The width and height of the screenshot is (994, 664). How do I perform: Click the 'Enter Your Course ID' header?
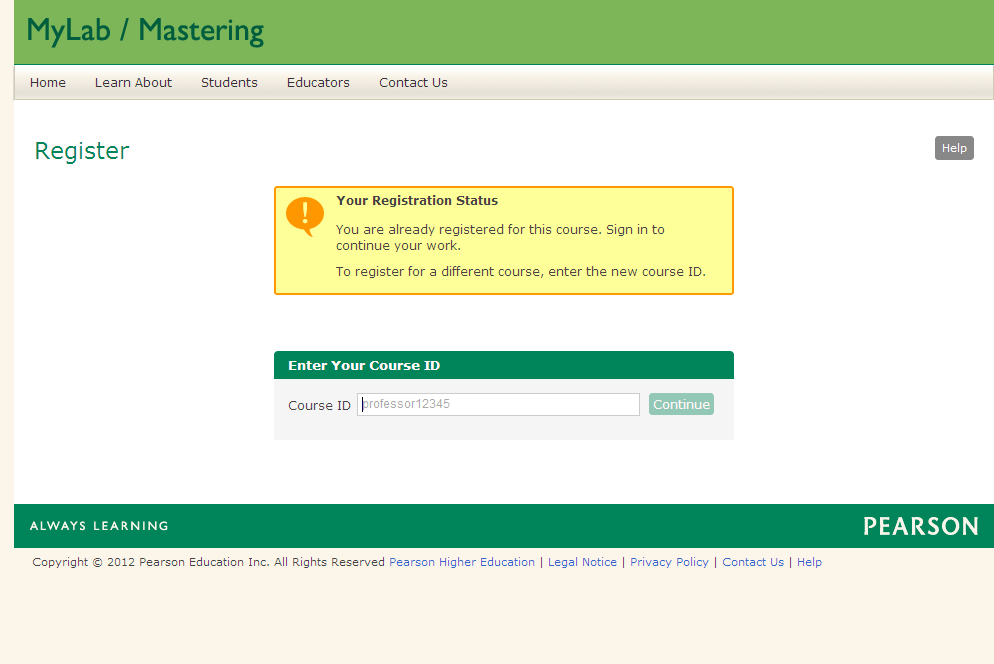click(364, 365)
